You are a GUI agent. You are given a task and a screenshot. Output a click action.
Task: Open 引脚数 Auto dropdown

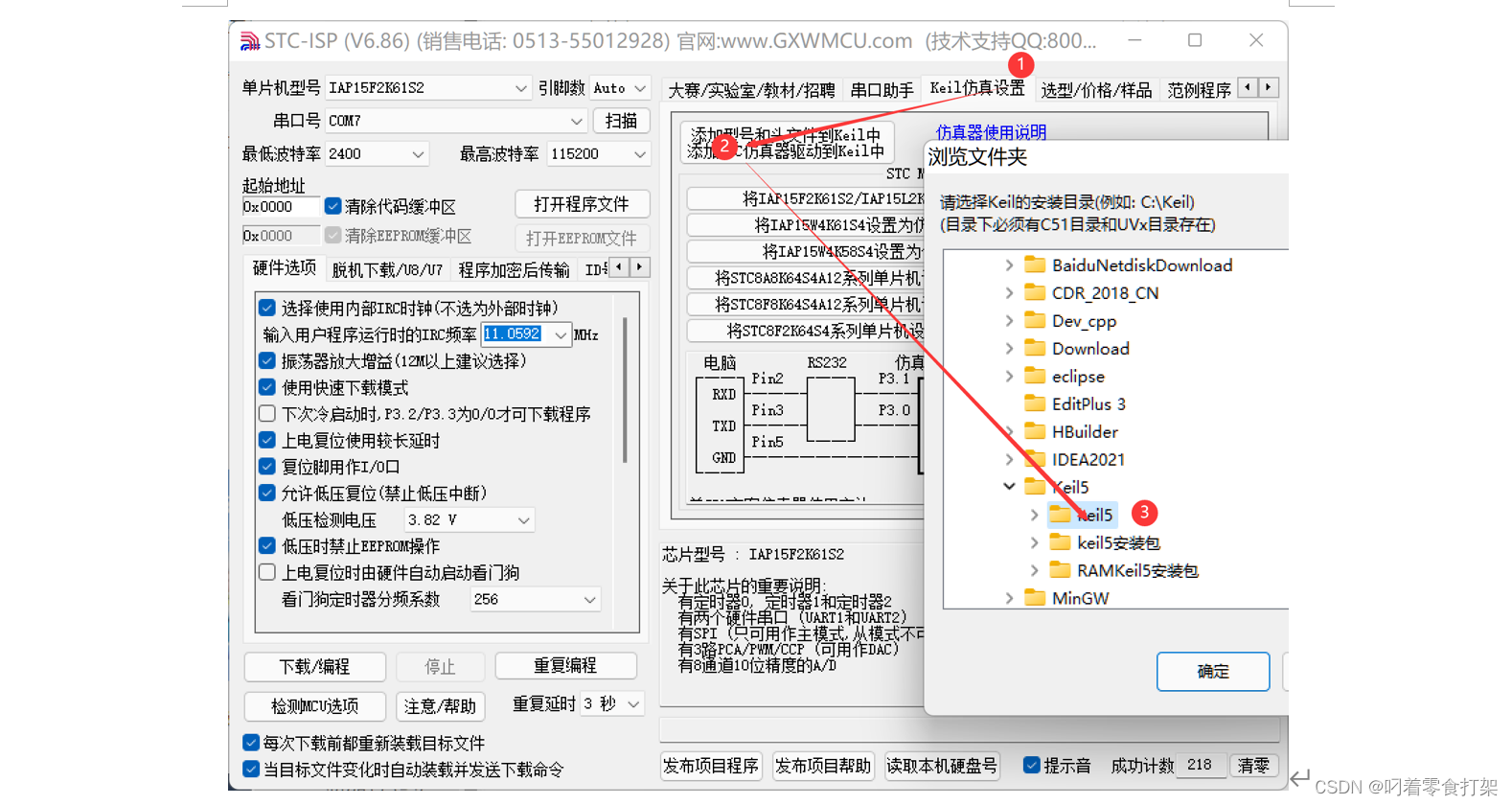pos(620,88)
